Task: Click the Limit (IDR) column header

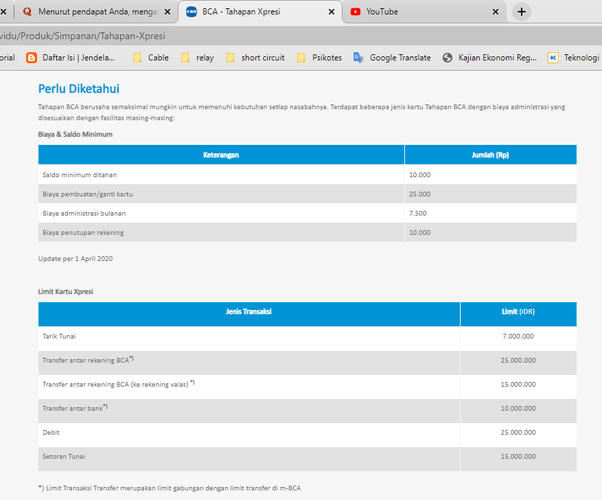Action: 518,314
